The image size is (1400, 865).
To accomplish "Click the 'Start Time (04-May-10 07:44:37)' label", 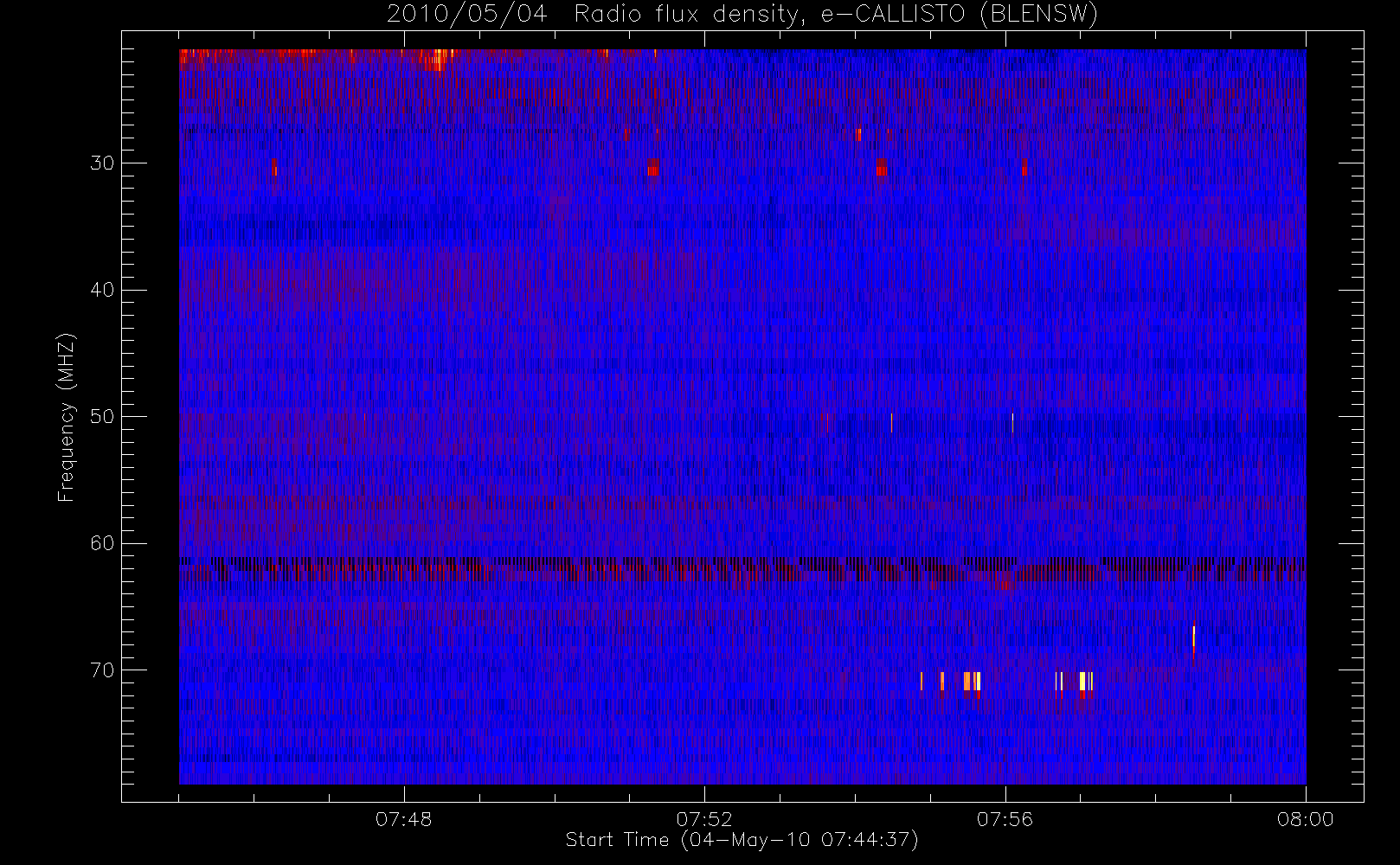I will point(742,840).
